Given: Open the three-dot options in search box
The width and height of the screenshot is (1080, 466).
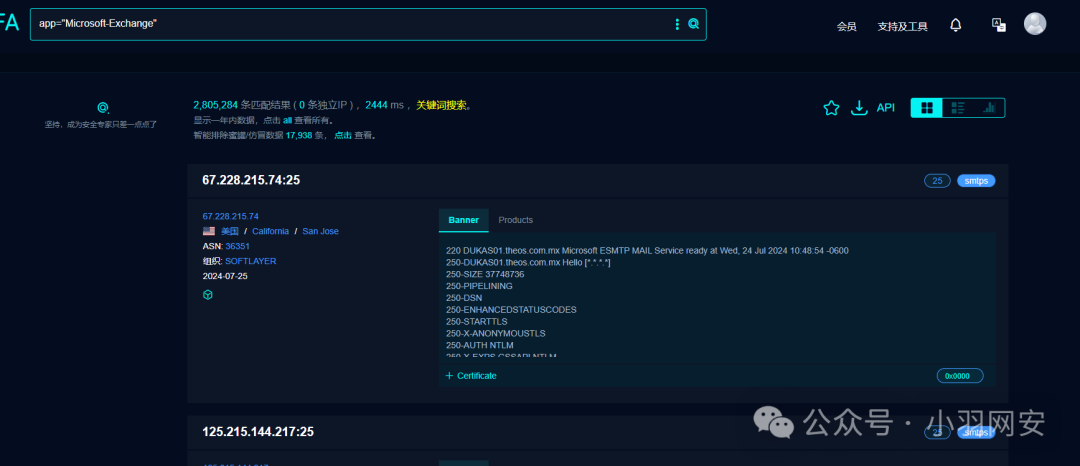Looking at the screenshot, I should [677, 24].
